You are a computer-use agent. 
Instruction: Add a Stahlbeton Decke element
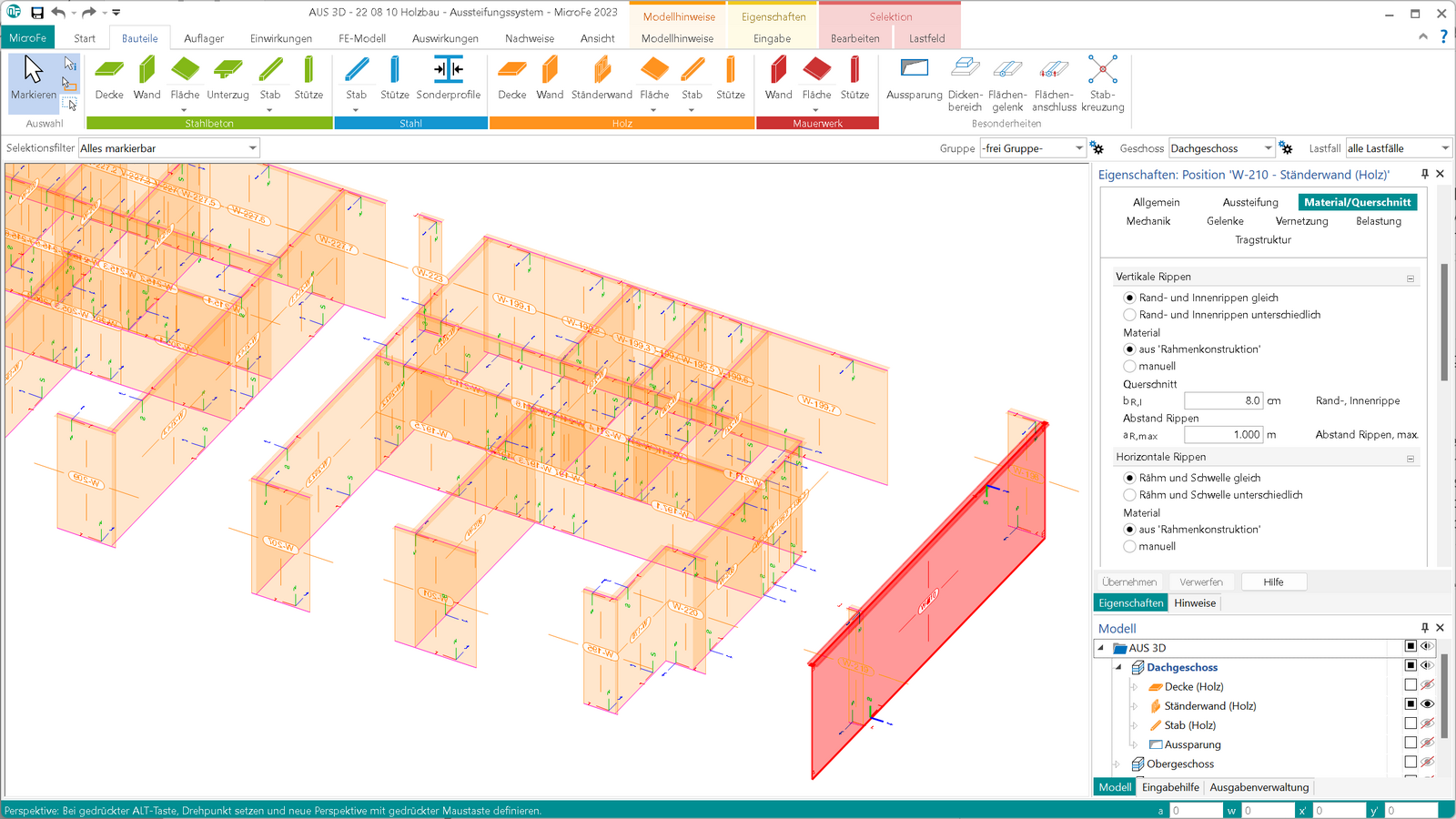pos(109,78)
